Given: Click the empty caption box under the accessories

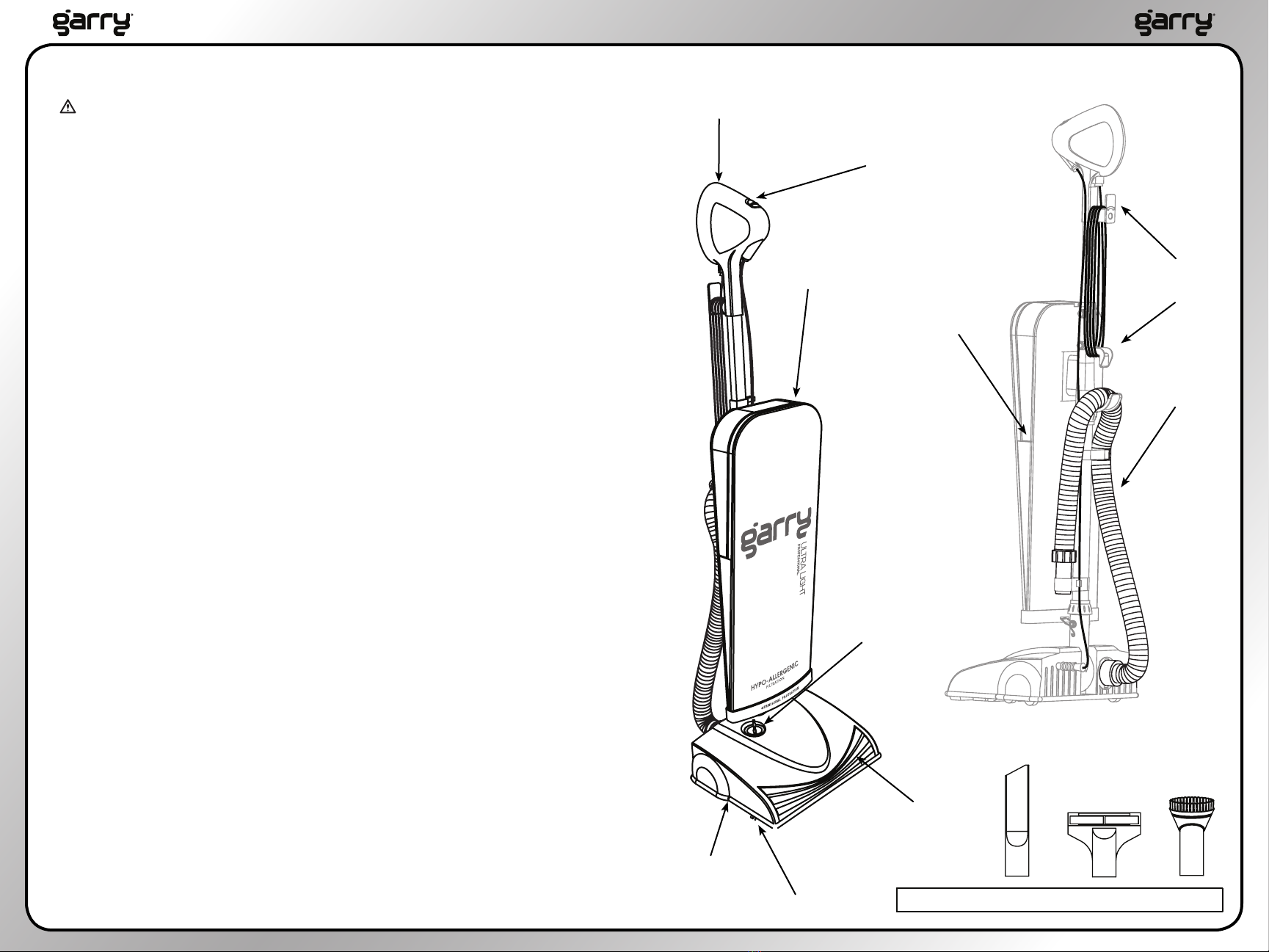Looking at the screenshot, I should pos(1059,900).
